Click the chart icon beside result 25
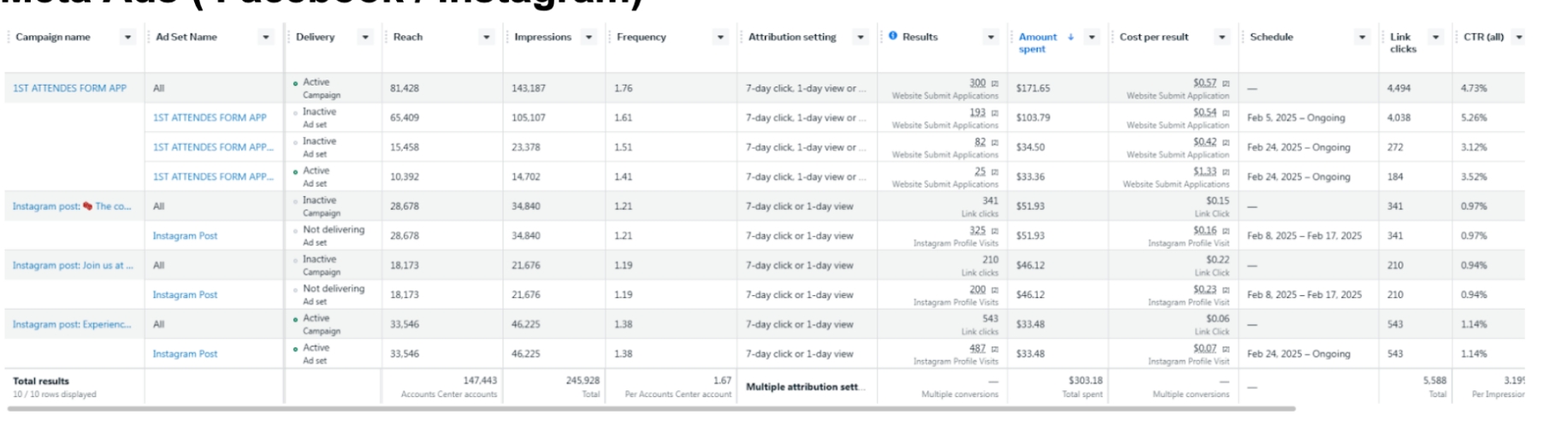 (x=994, y=172)
